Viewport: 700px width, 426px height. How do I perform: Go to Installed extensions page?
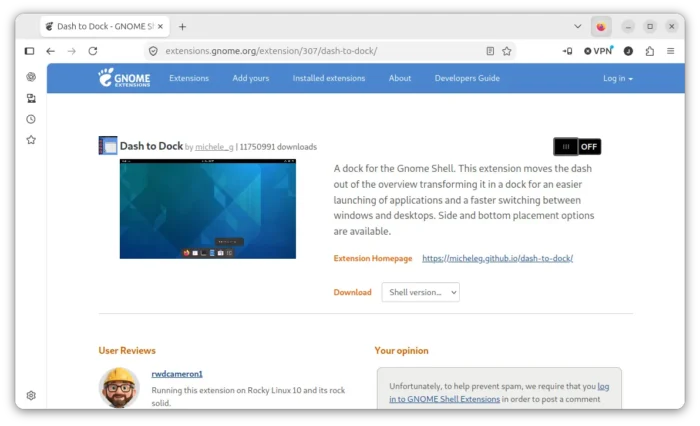pyautogui.click(x=329, y=78)
